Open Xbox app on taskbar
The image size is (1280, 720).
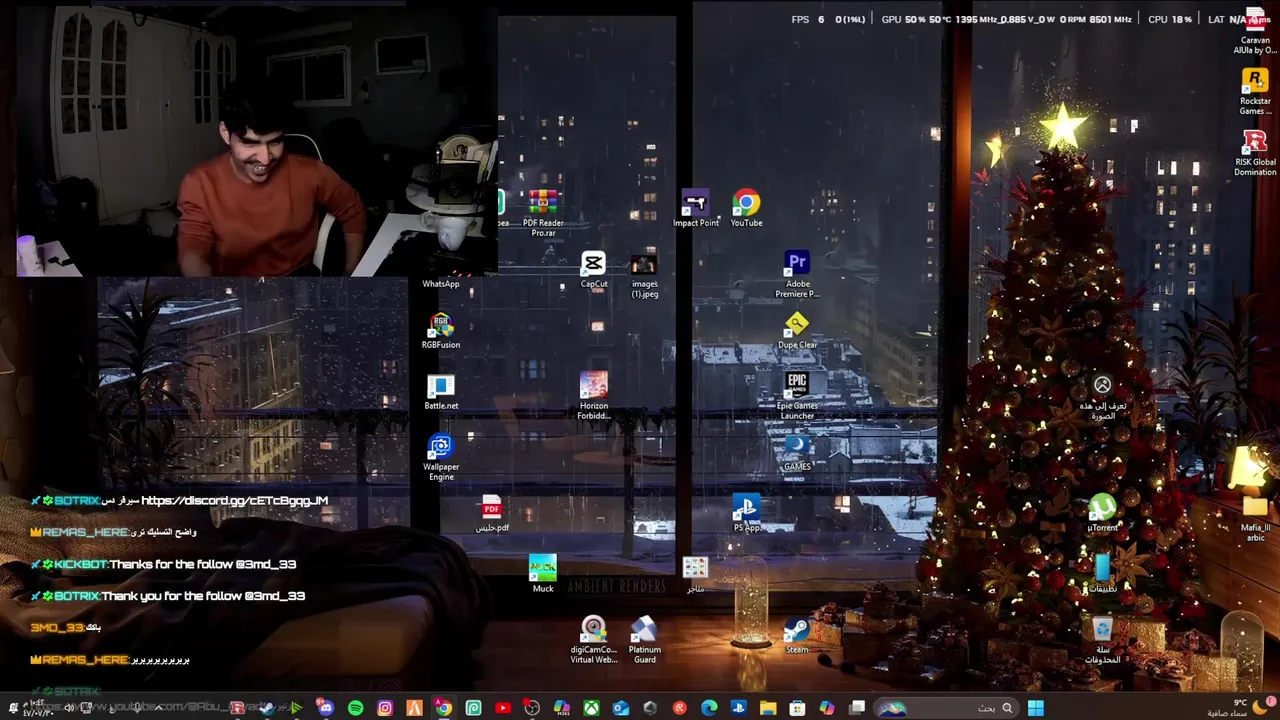point(591,708)
